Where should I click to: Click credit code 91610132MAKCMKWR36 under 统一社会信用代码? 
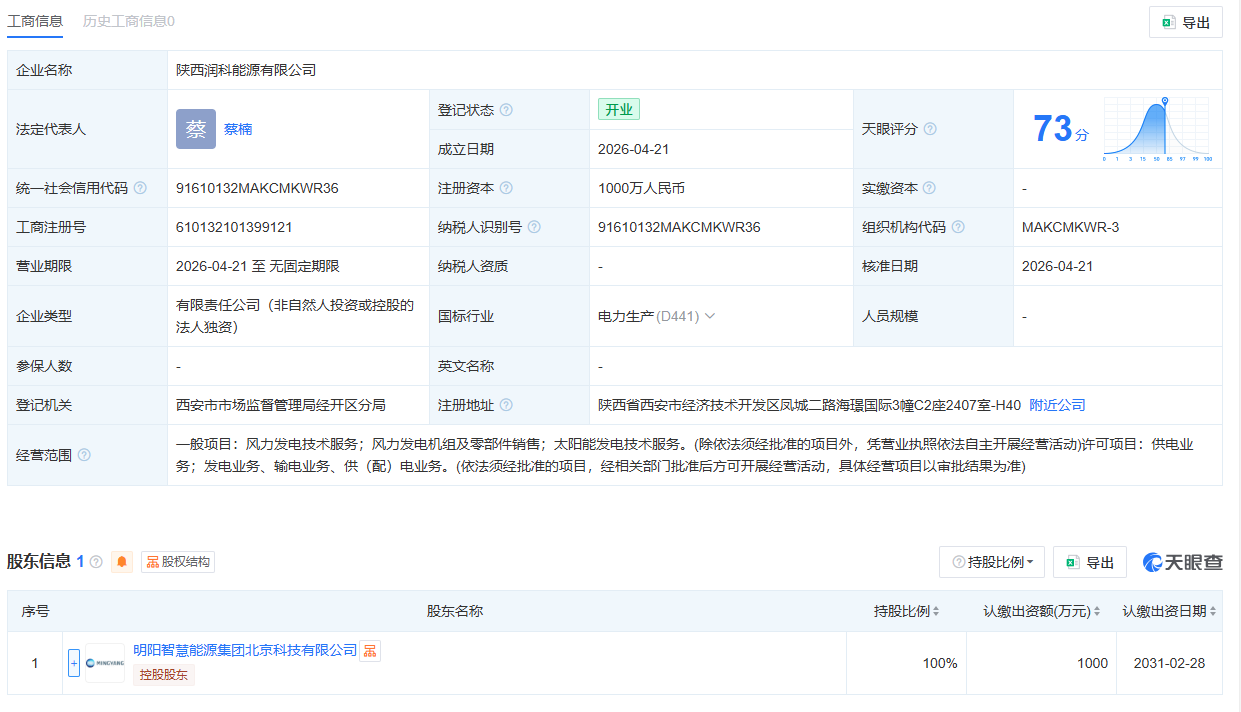tap(257, 188)
